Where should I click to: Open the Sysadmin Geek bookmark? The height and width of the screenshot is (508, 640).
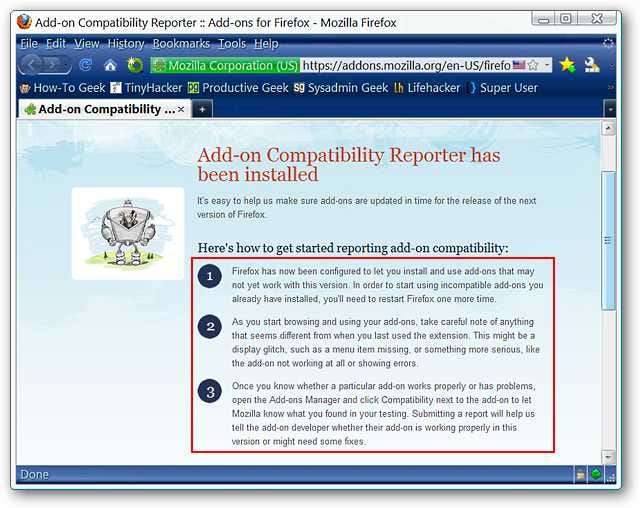(x=341, y=88)
